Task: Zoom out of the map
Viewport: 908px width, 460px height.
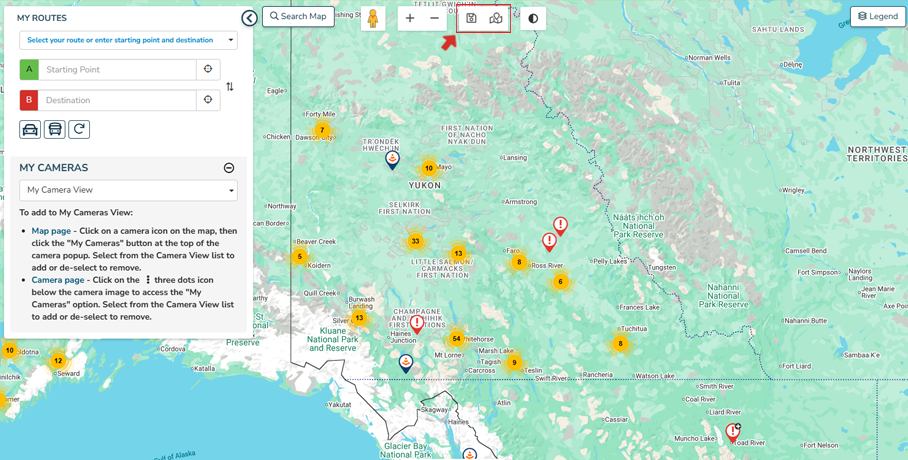Action: coord(434,18)
